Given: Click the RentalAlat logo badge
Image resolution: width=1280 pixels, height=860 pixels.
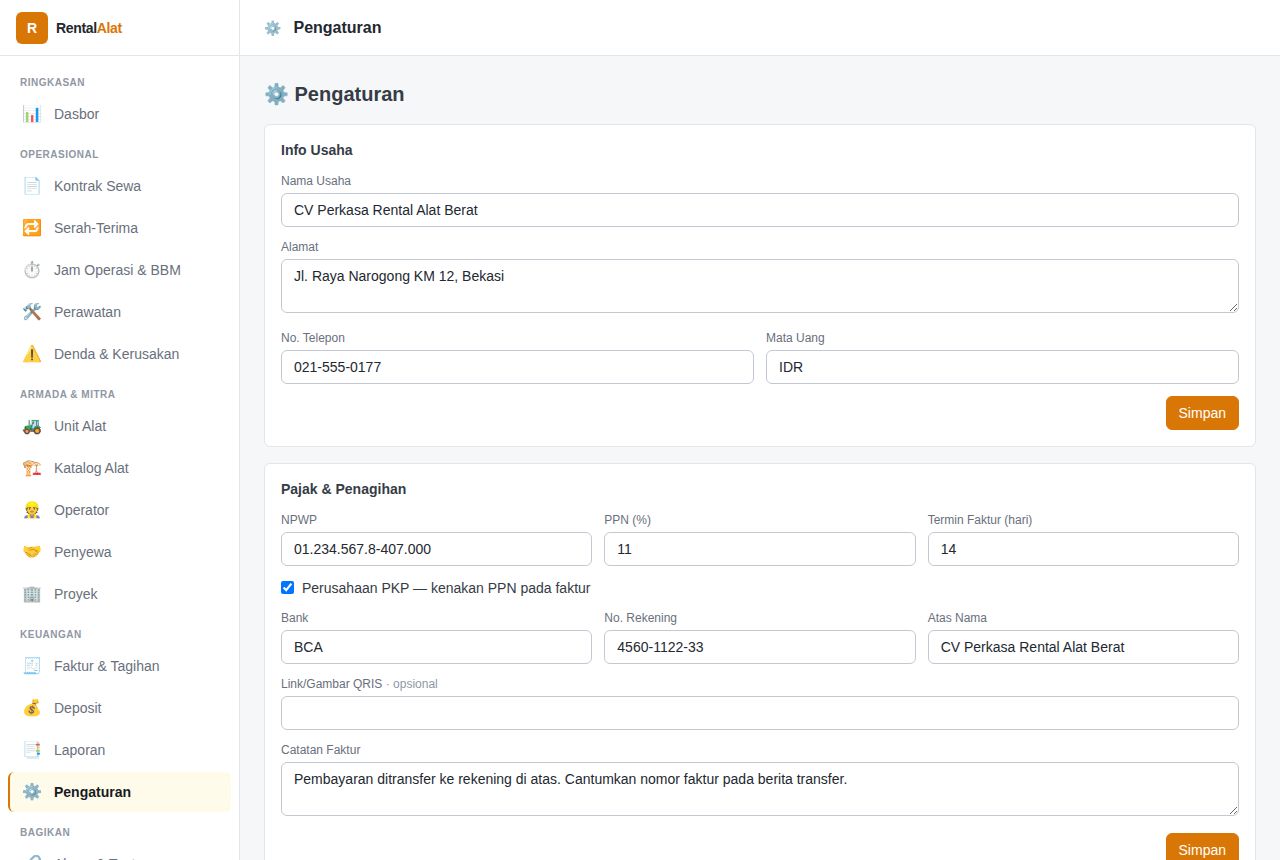Looking at the screenshot, I should coord(32,28).
